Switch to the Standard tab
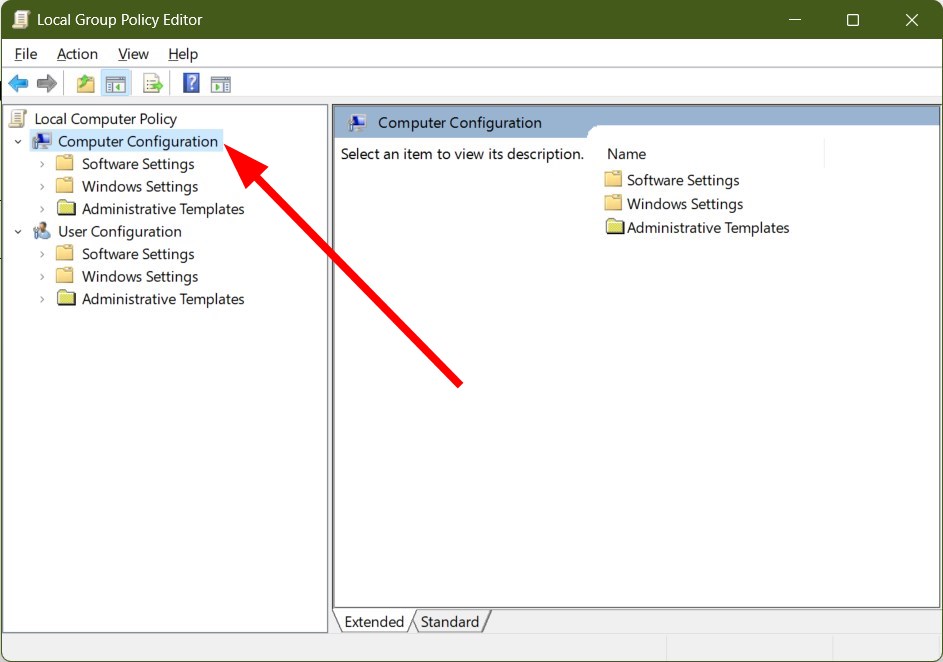Image resolution: width=943 pixels, height=662 pixels. 450,622
